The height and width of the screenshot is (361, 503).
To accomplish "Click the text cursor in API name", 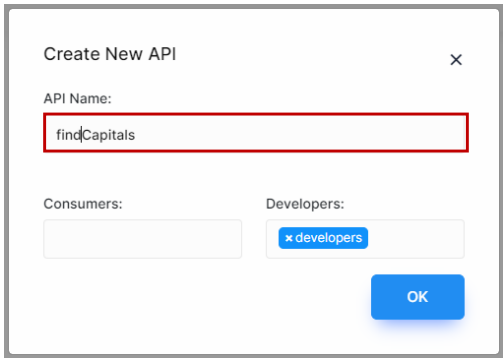I will pyautogui.click(x=82, y=135).
